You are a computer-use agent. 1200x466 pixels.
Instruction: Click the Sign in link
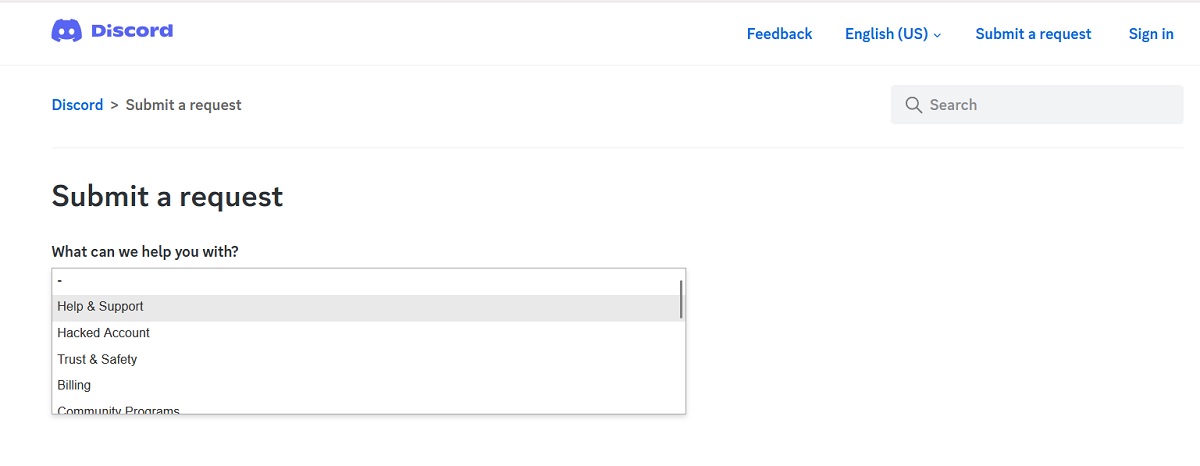point(1151,34)
